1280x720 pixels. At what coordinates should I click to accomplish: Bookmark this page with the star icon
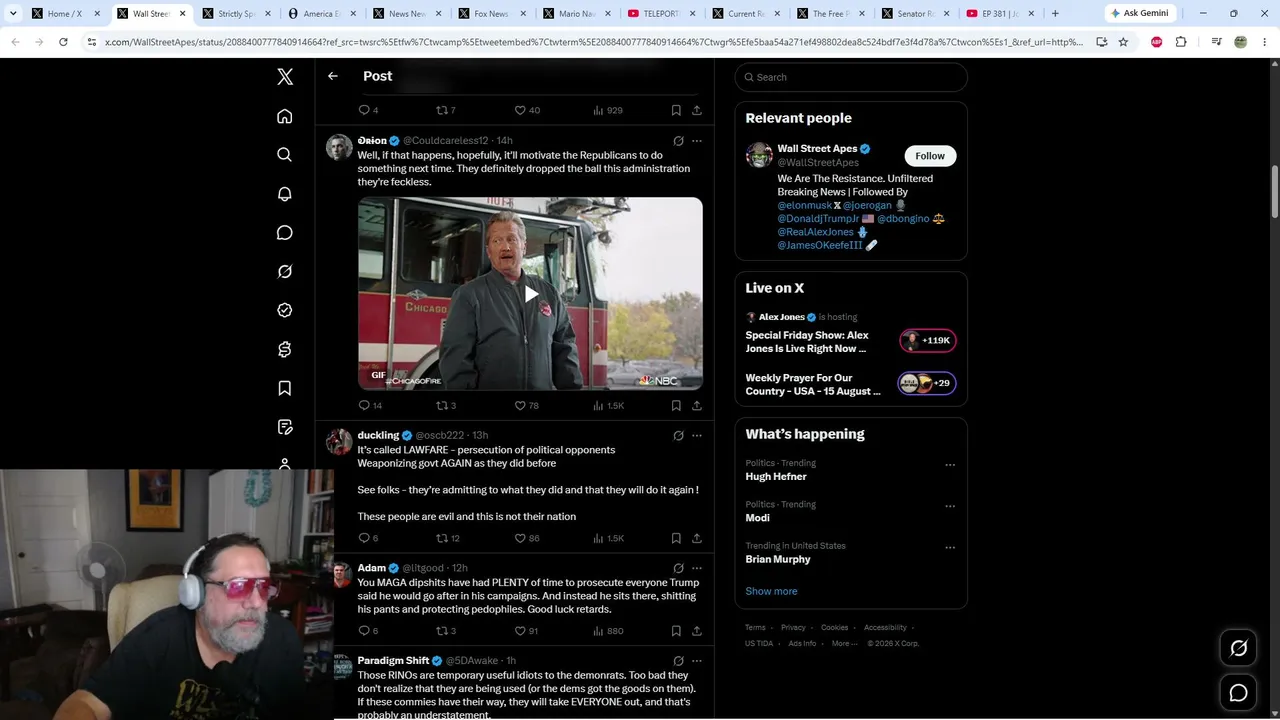(1123, 42)
